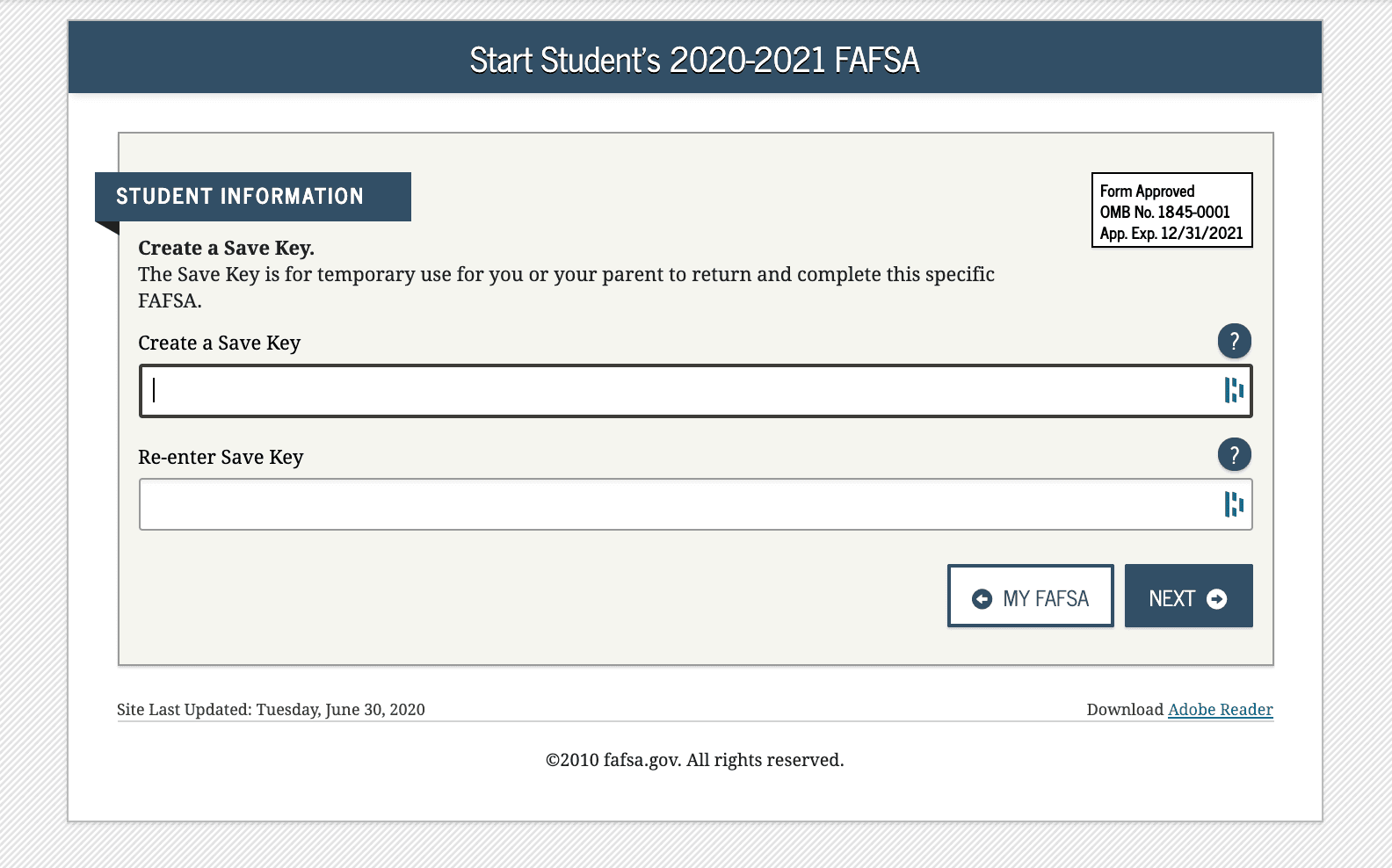Image resolution: width=1392 pixels, height=868 pixels.
Task: Click the Form Approved OMB number box
Action: [x=1171, y=211]
